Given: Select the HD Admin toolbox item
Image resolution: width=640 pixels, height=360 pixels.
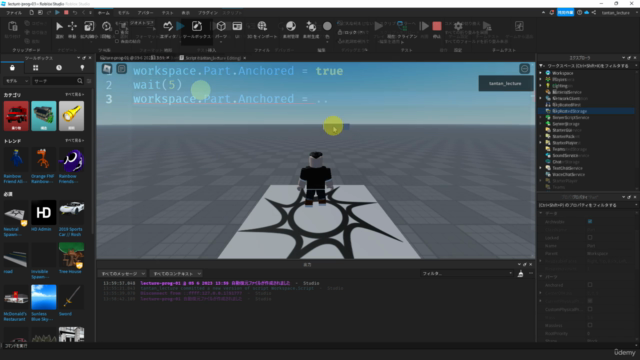Looking at the screenshot, I should 43,216.
